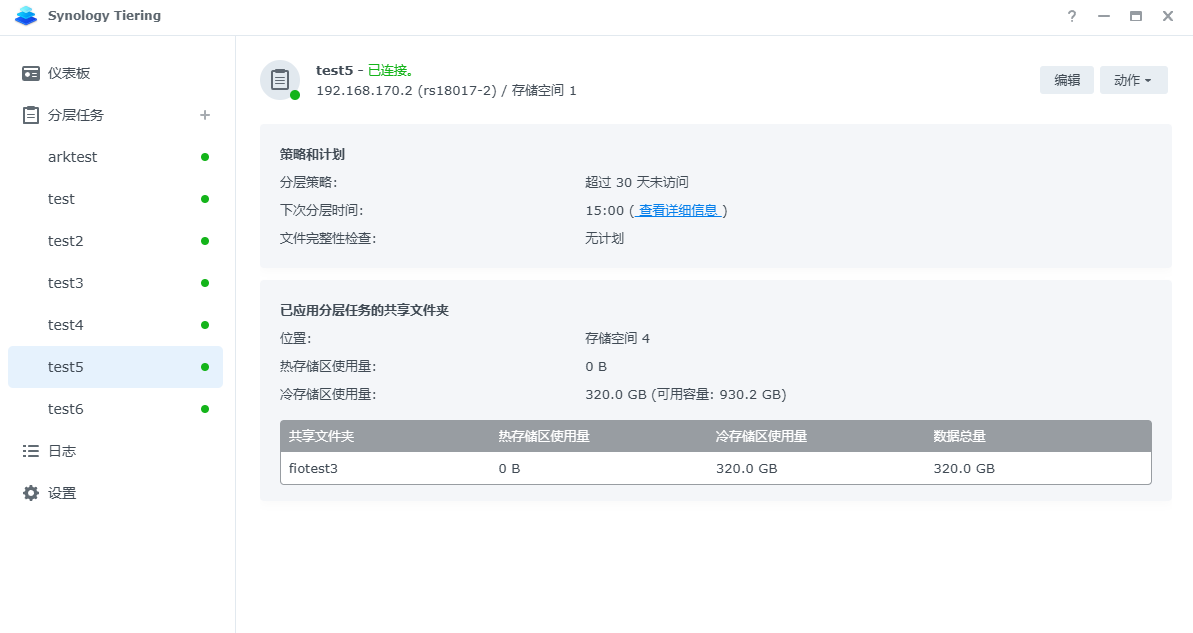Open the 查看详细信息 link

pyautogui.click(x=678, y=210)
